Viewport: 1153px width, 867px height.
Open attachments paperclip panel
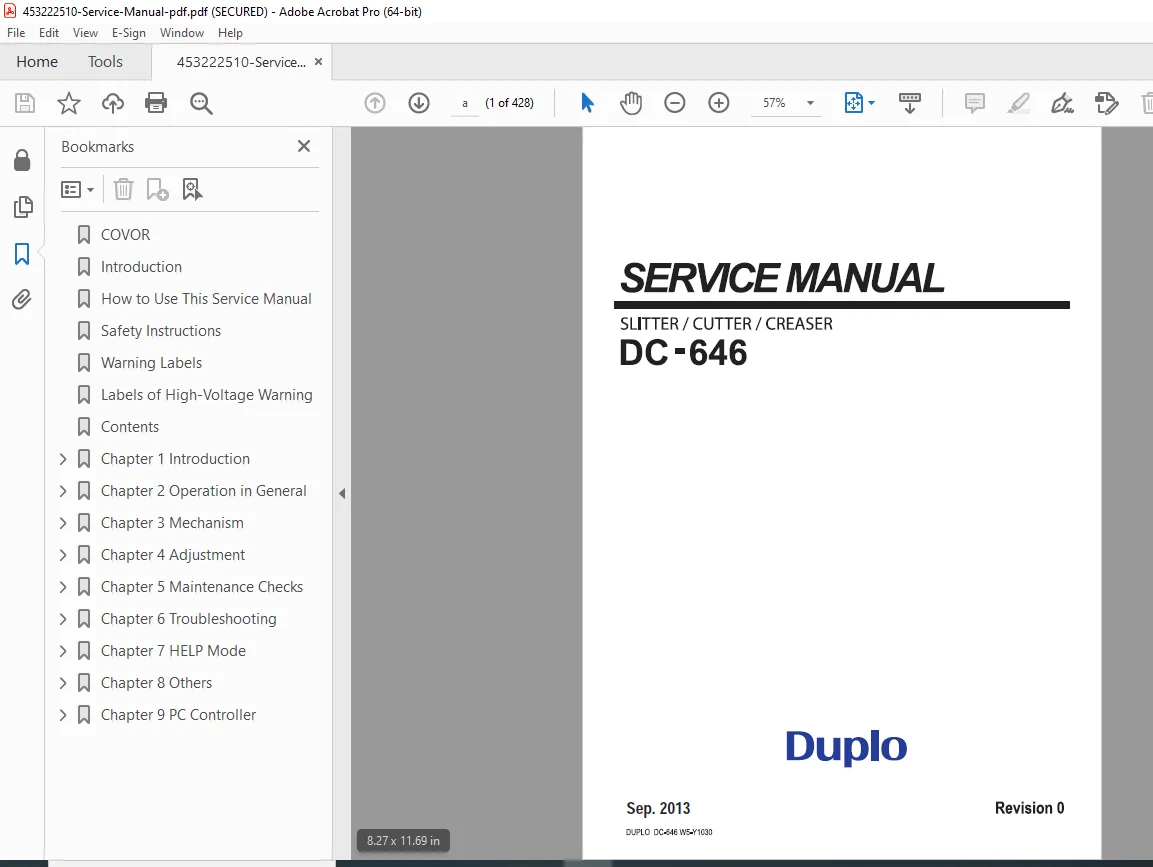[x=21, y=300]
